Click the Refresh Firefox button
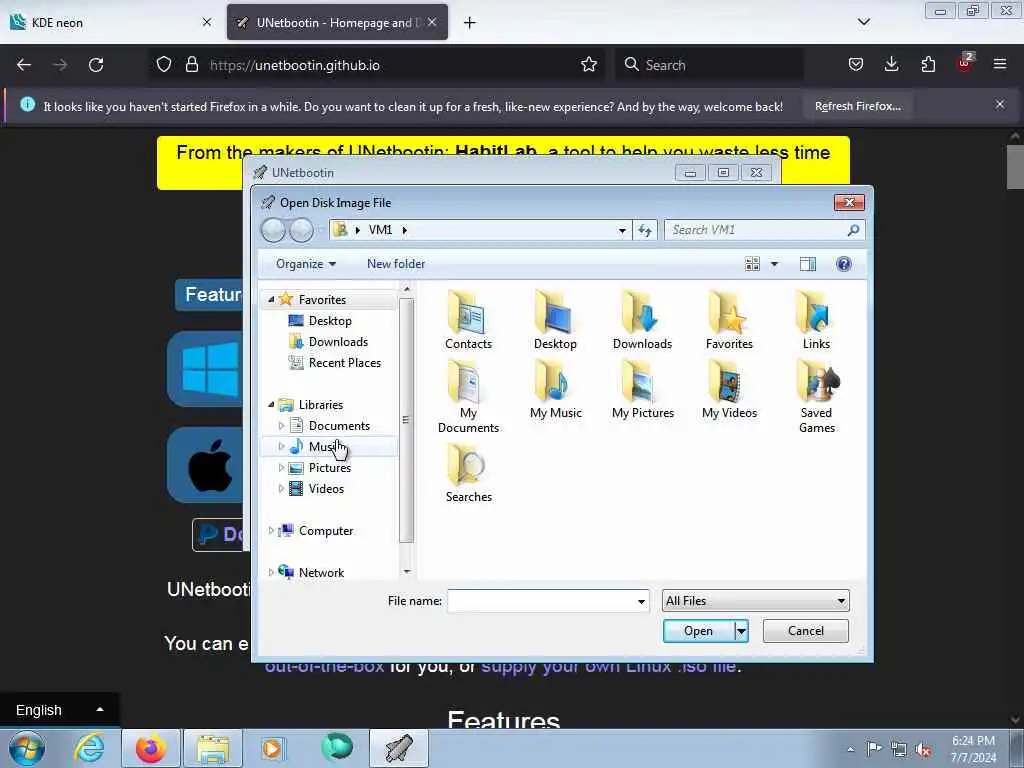Screen dimensions: 1024x768 (x=857, y=106)
